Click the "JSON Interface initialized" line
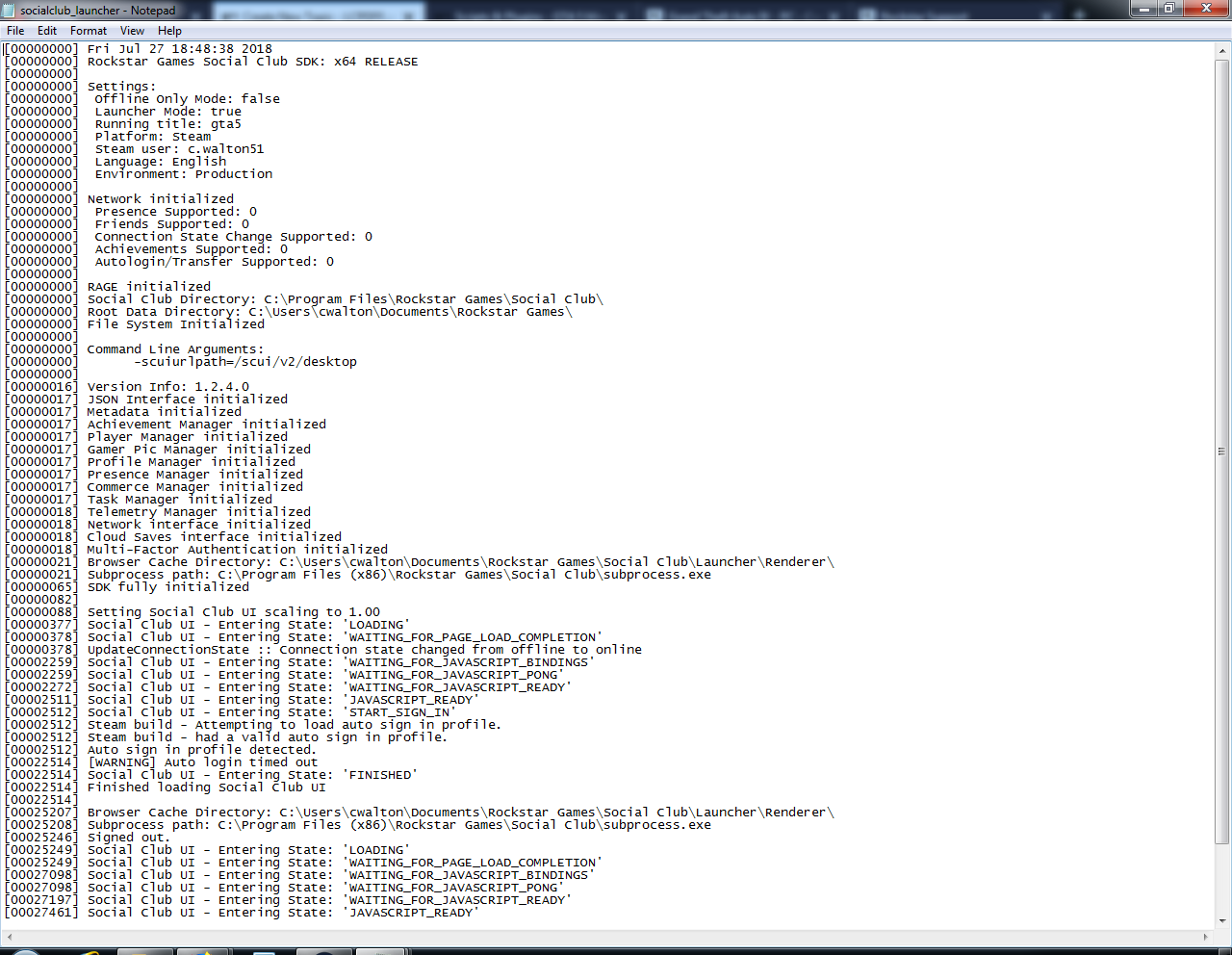The width and height of the screenshot is (1232, 955). tap(188, 400)
